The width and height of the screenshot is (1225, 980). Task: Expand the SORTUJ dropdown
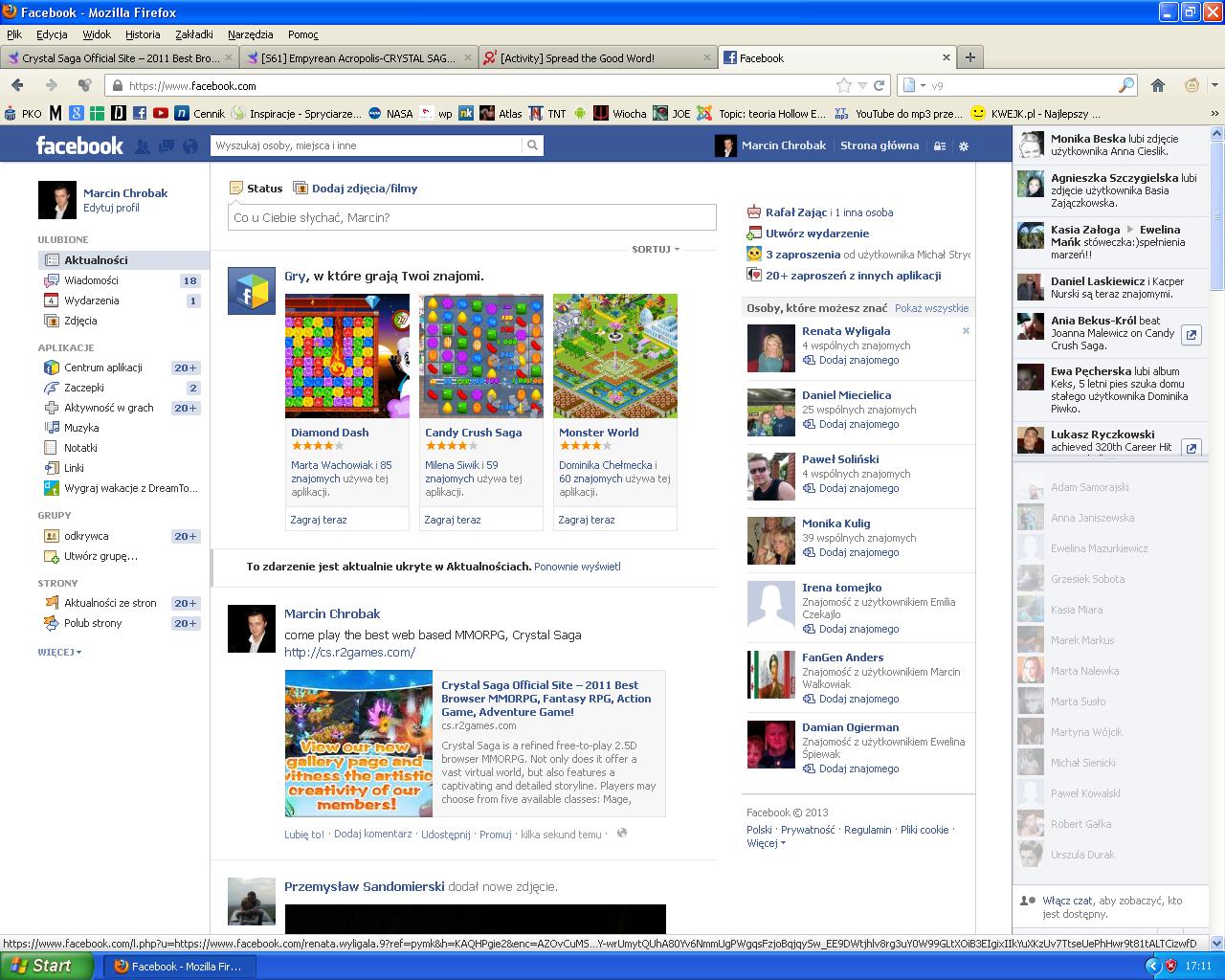(656, 249)
